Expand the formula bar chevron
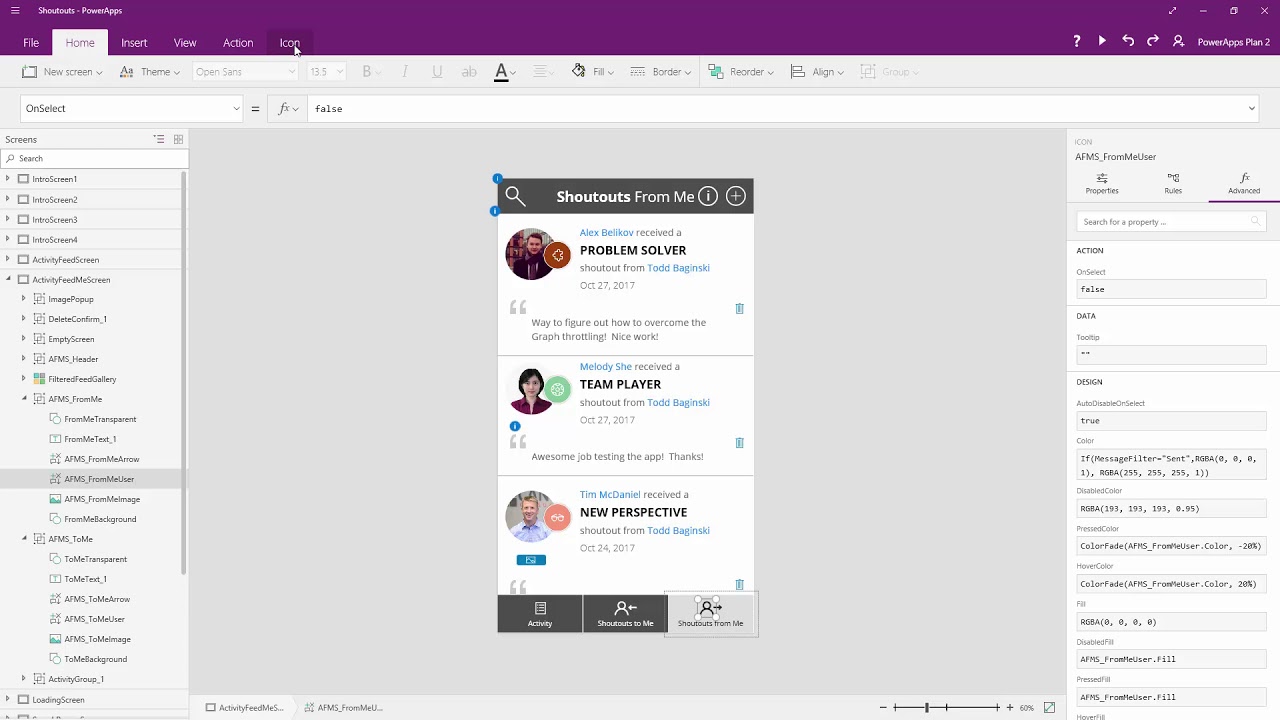The image size is (1280, 720). [x=1251, y=108]
